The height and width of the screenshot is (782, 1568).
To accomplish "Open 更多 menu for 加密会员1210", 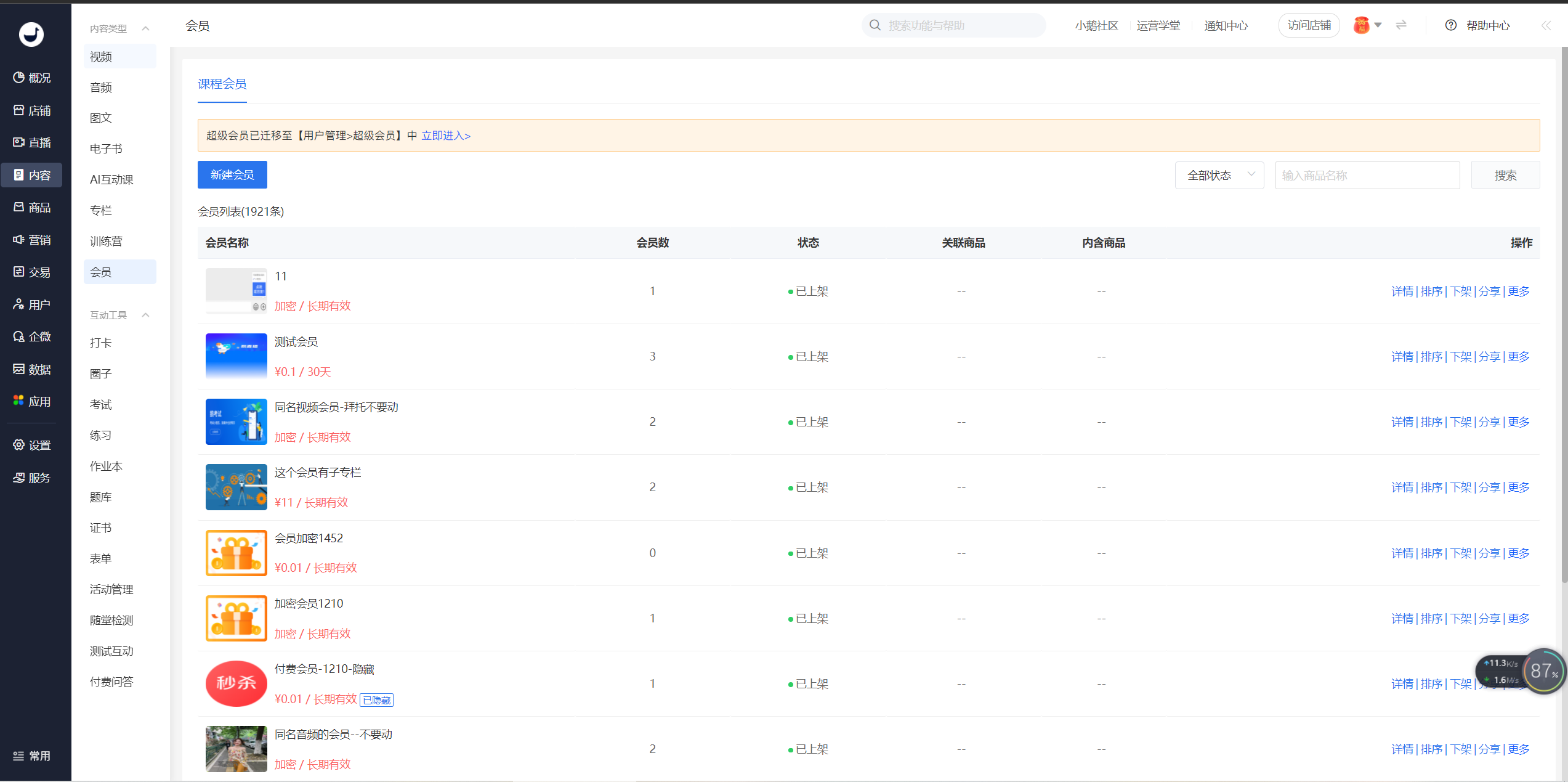I will coord(1519,619).
